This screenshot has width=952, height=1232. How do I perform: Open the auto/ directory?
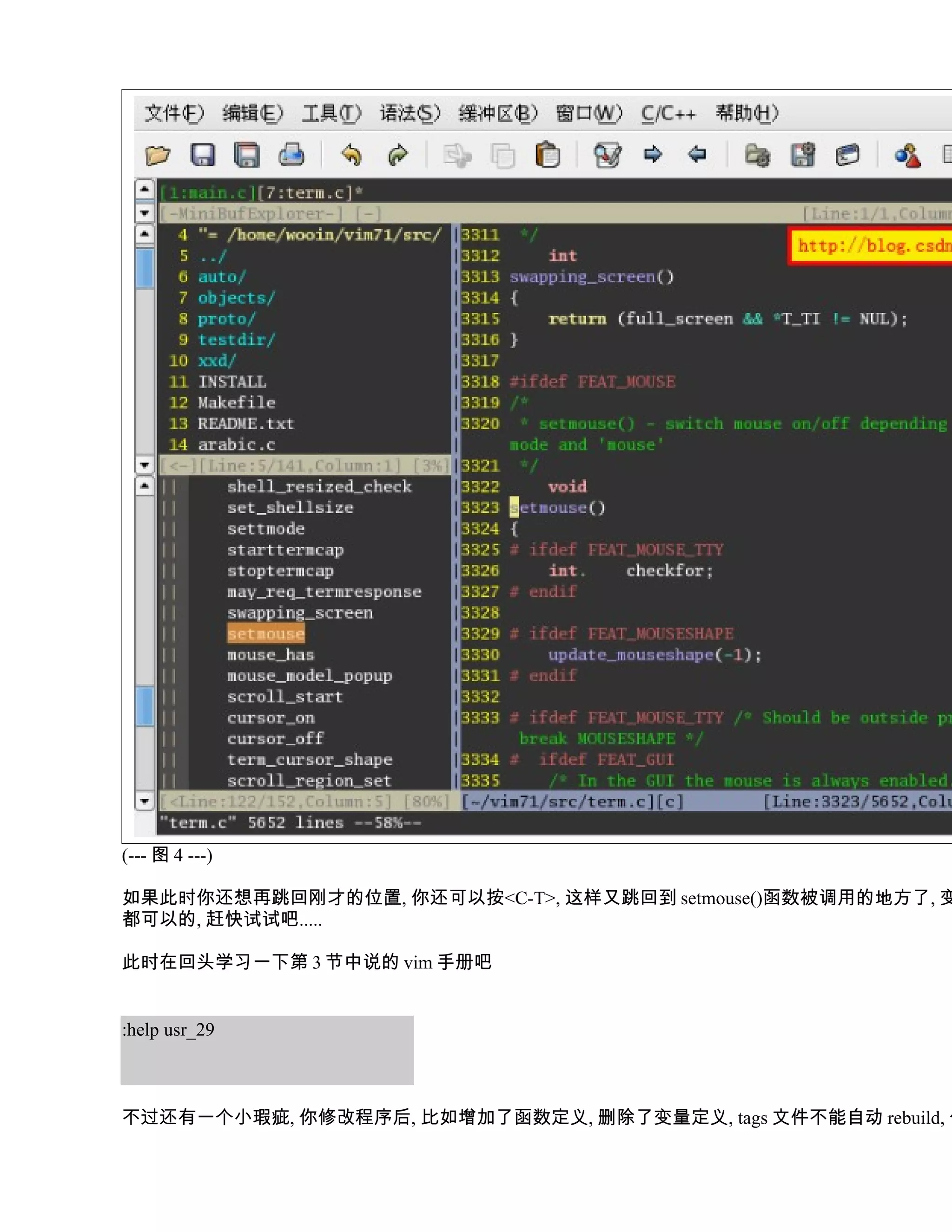click(222, 277)
